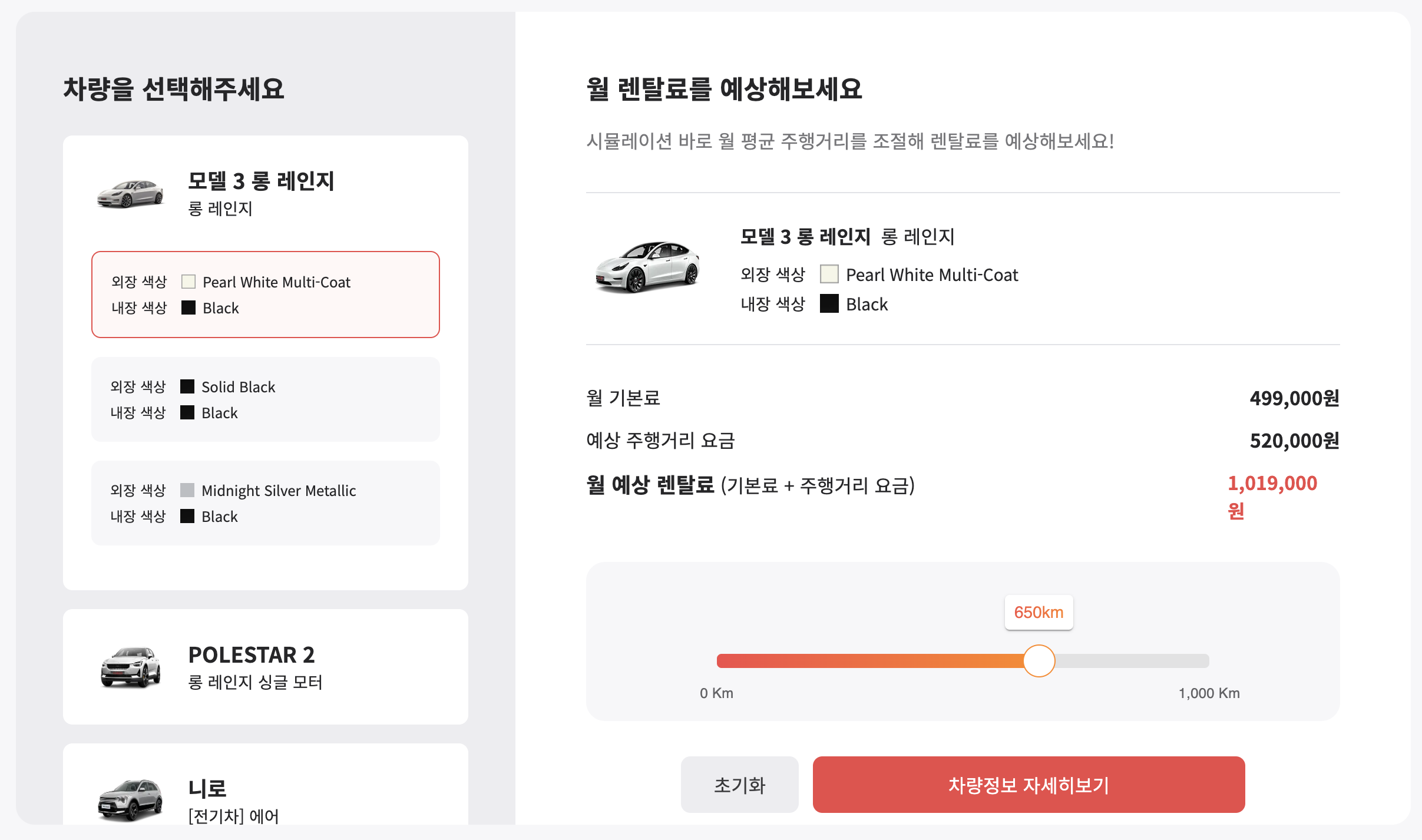Click the simulation description text under the heading
1422x840 pixels.
[850, 141]
